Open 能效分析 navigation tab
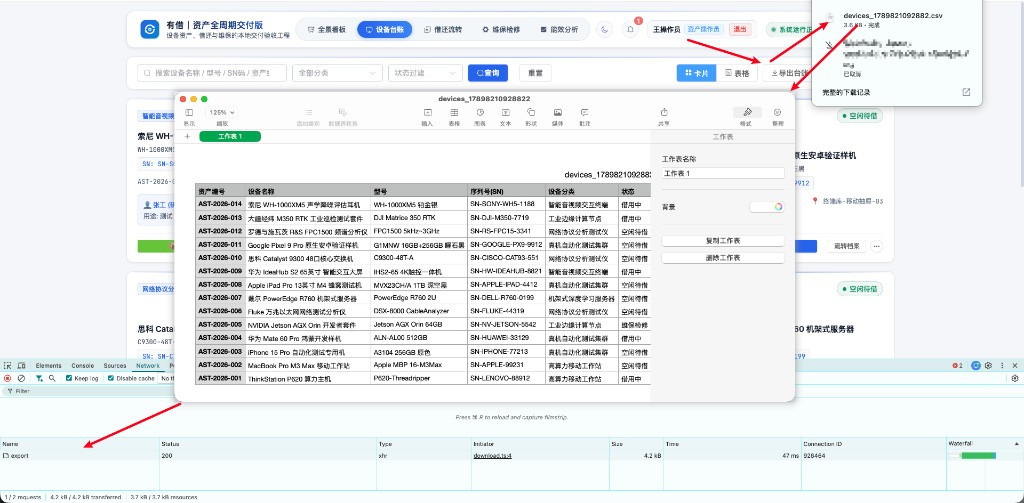1024x503 pixels. 560,29
